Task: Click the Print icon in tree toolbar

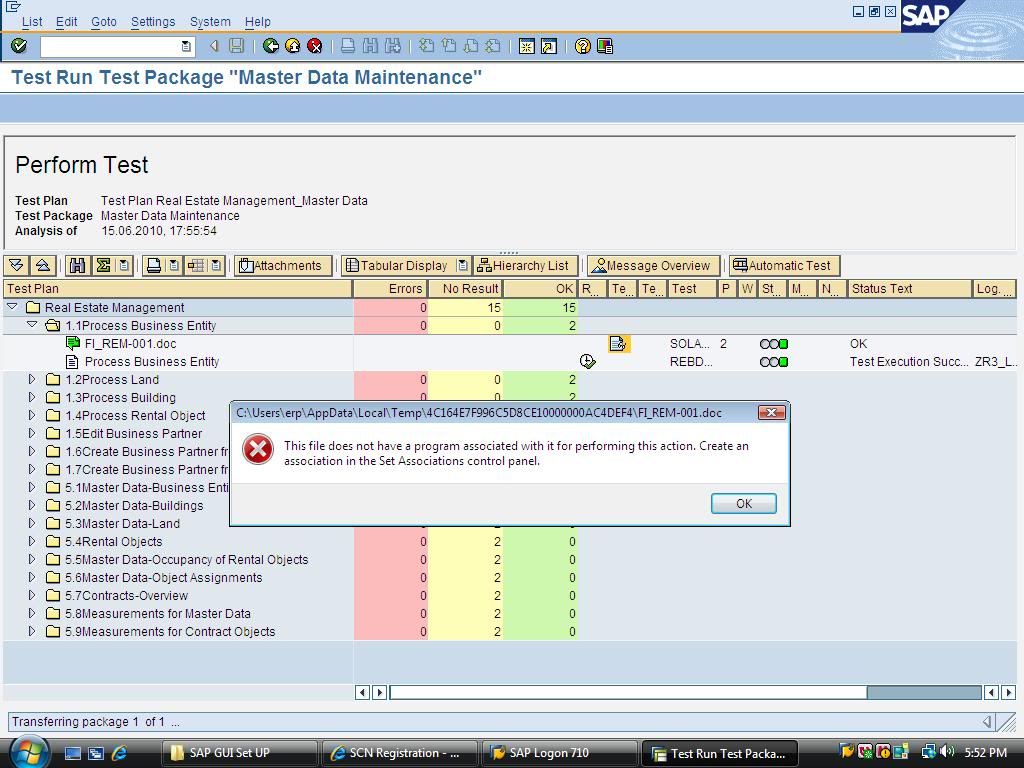Action: 153,265
